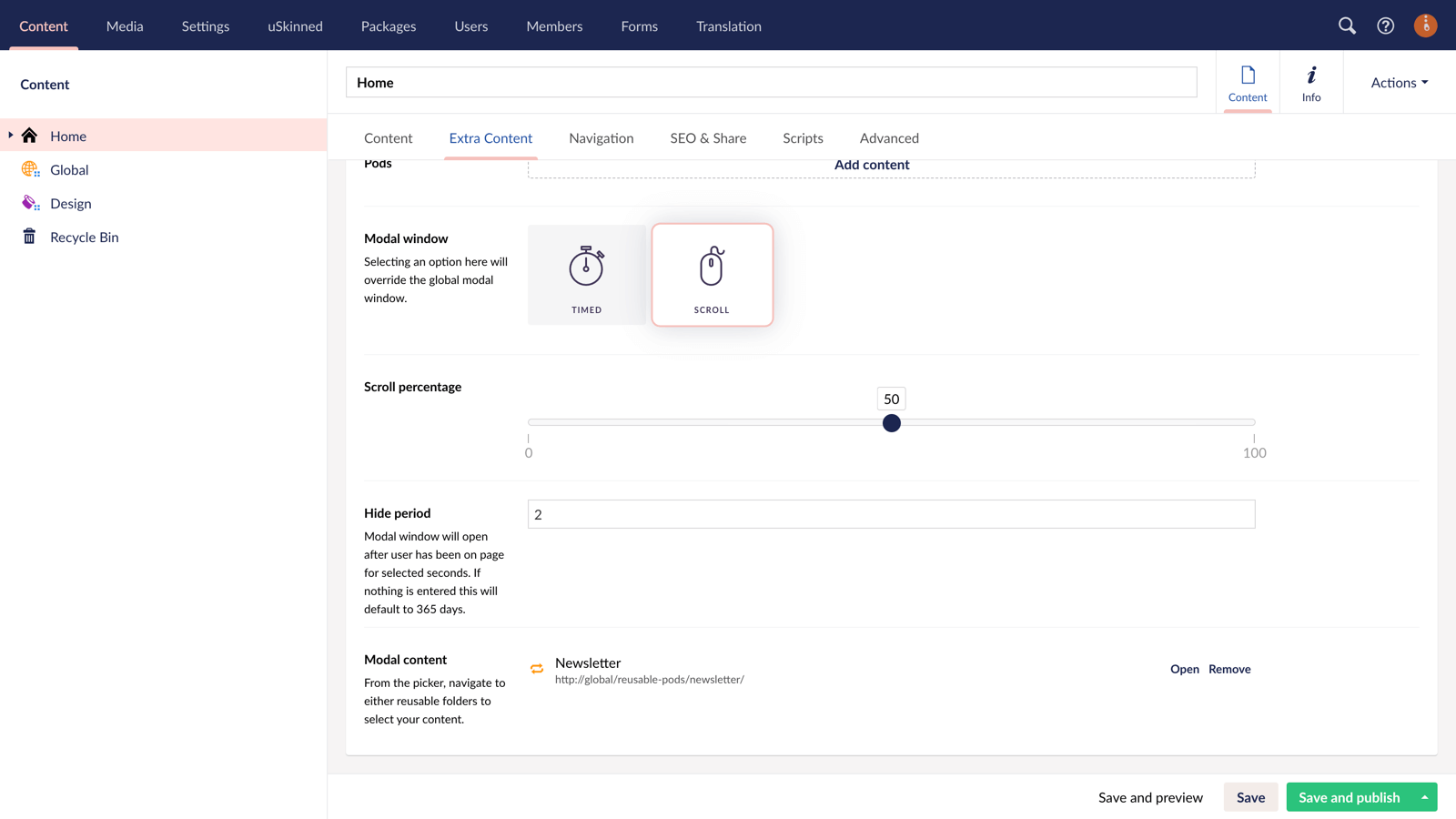Switch to the Navigation tab
Screen dimensions: 1456x819
tap(601, 137)
